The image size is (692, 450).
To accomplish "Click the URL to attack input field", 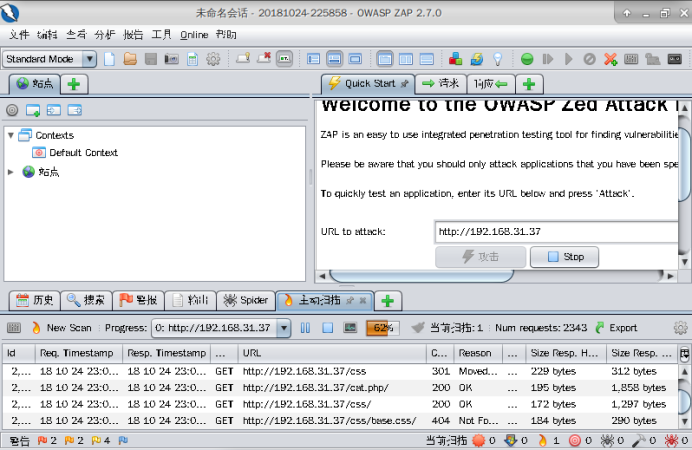I will click(556, 232).
